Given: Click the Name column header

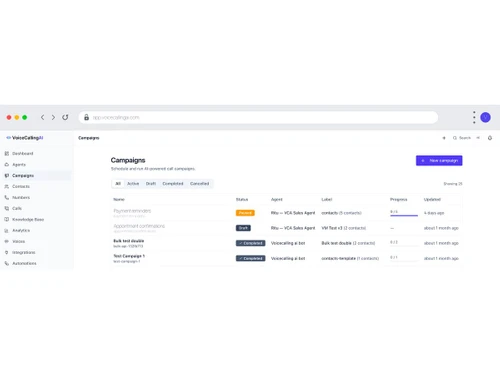Looking at the screenshot, I should (x=119, y=199).
